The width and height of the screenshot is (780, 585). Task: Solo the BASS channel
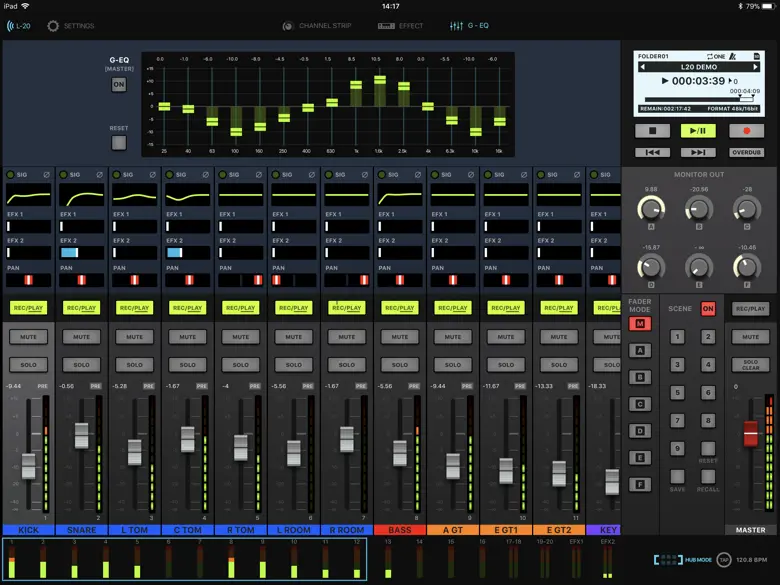pos(399,364)
